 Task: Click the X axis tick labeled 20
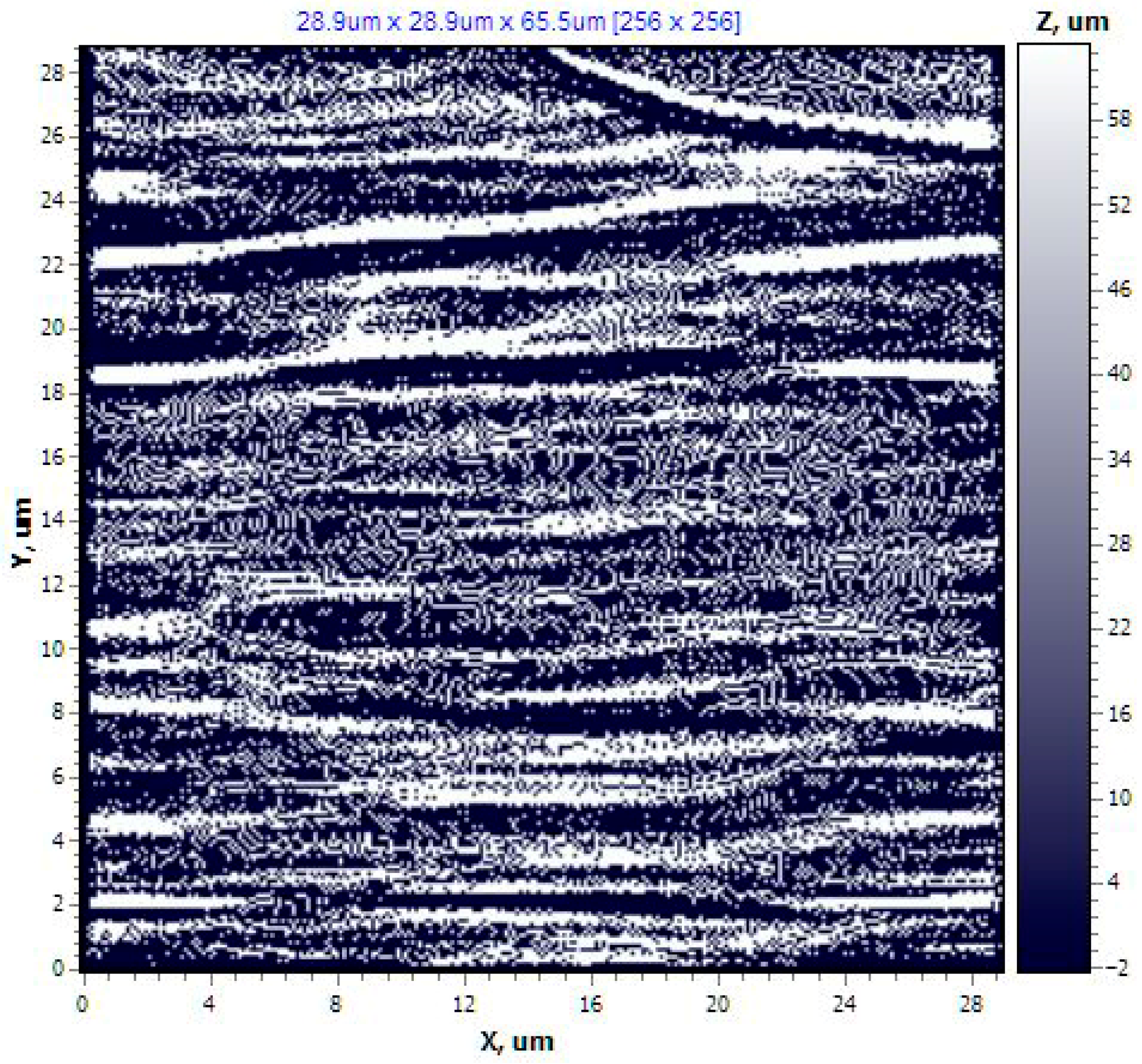[718, 1004]
